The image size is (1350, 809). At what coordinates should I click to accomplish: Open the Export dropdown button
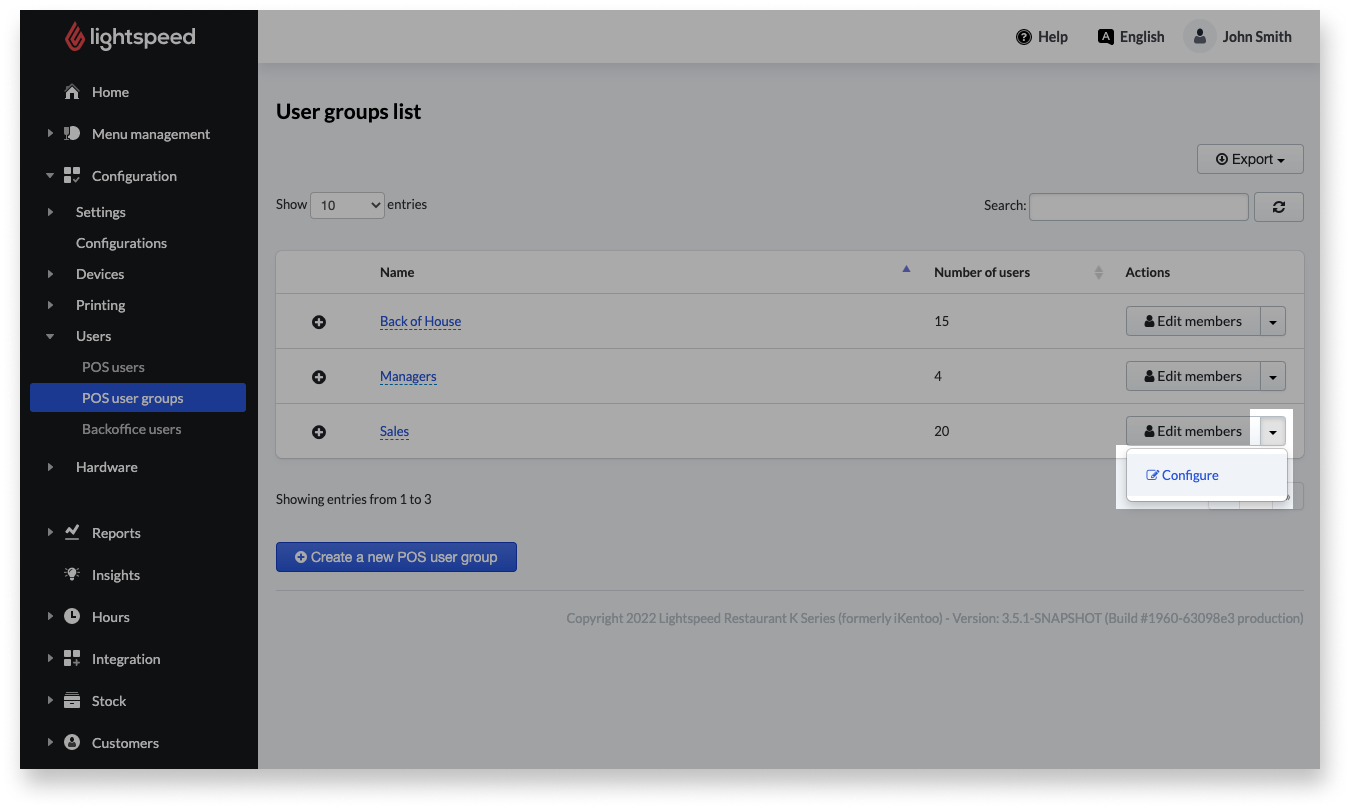1250,159
